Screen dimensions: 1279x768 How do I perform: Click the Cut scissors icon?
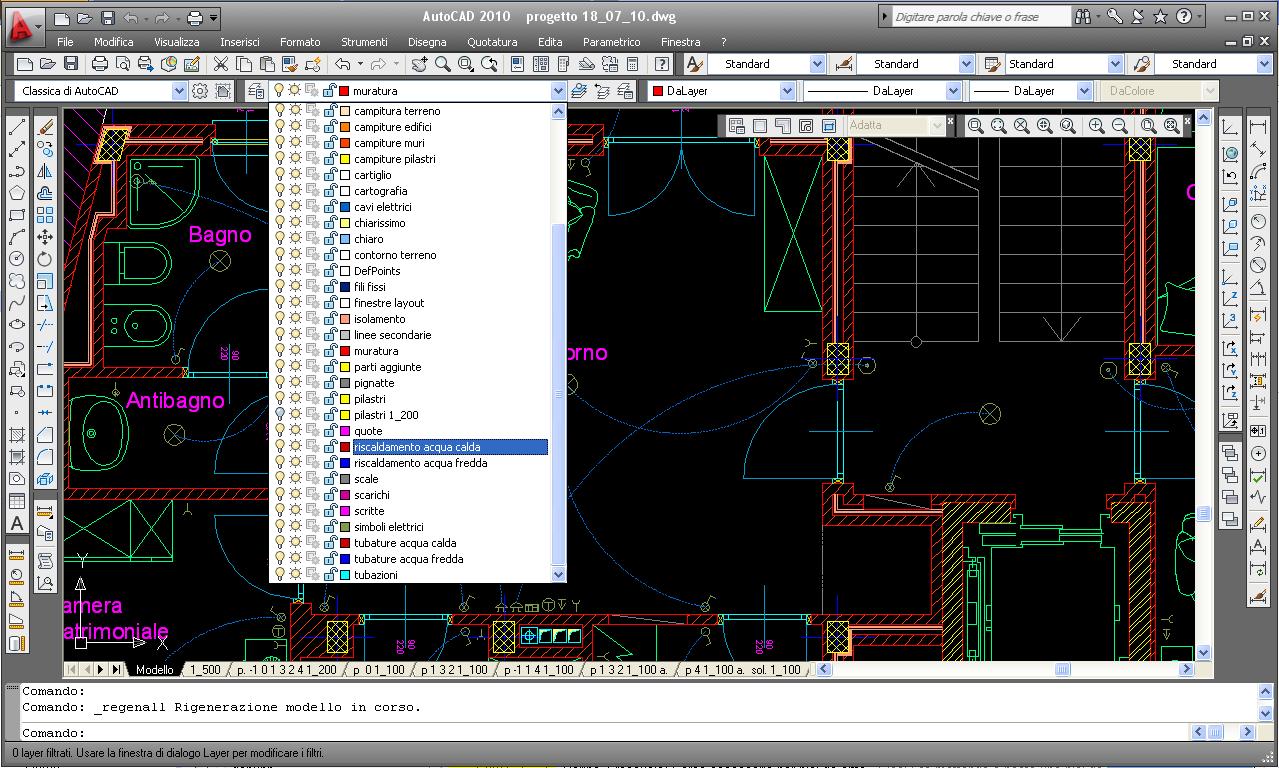(221, 63)
